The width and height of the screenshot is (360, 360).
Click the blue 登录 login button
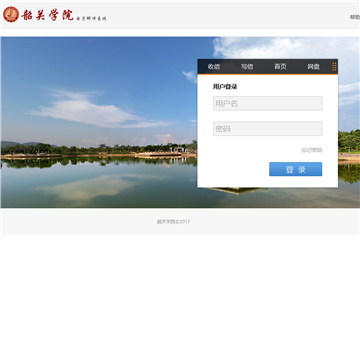tap(296, 169)
